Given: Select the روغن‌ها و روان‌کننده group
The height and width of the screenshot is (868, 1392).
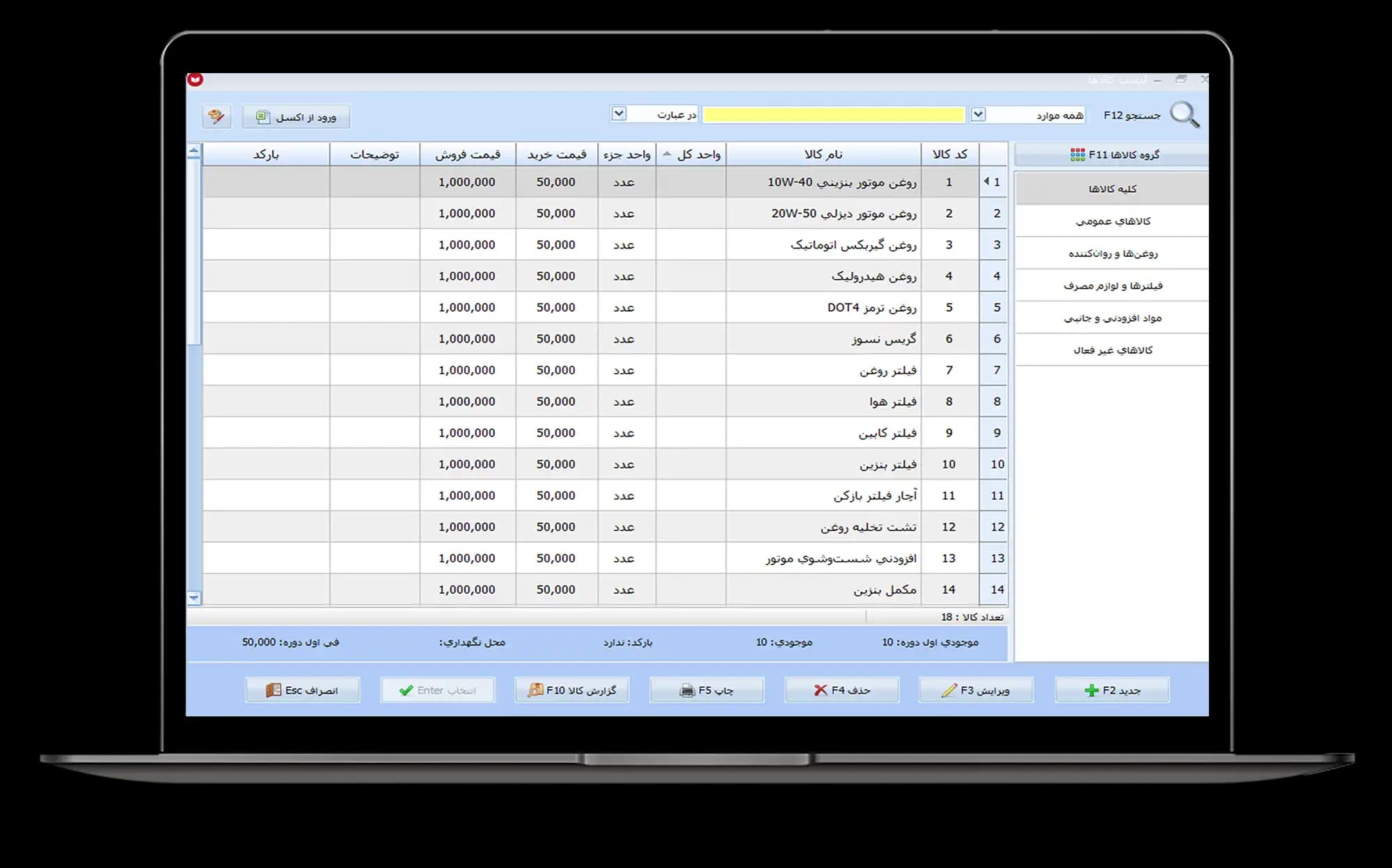Looking at the screenshot, I should click(x=1112, y=253).
